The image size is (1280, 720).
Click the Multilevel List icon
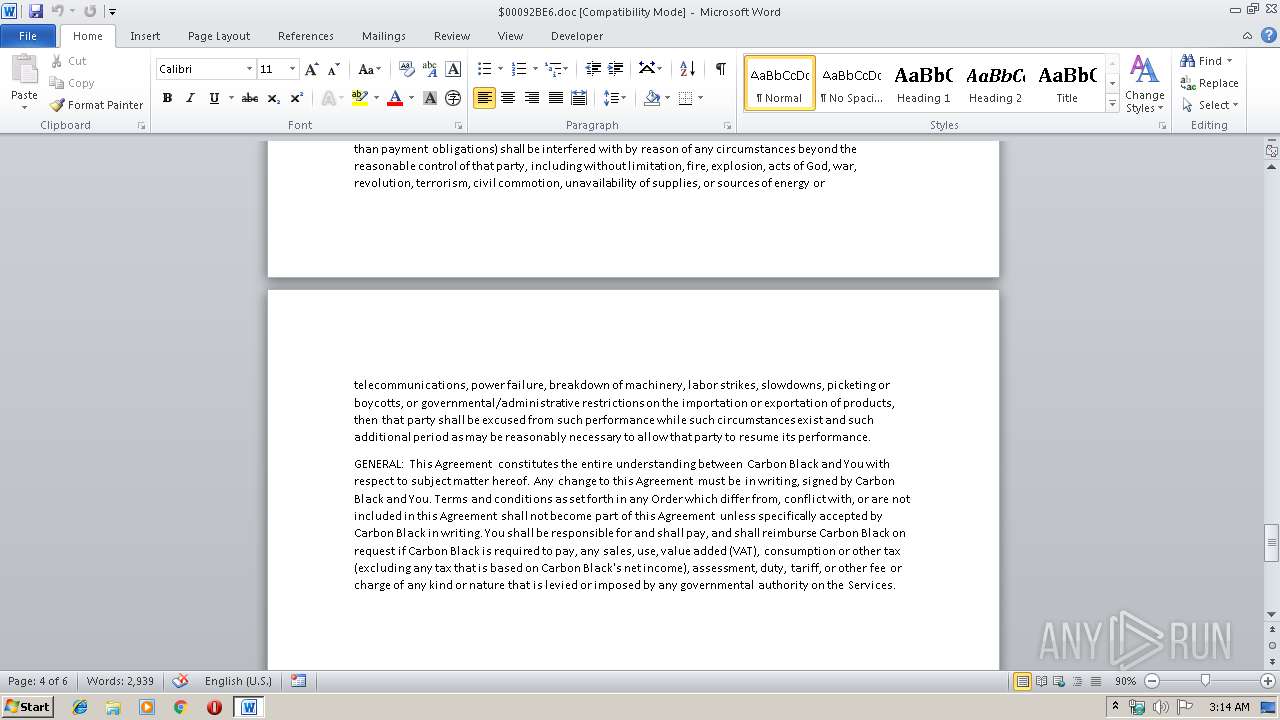click(552, 69)
